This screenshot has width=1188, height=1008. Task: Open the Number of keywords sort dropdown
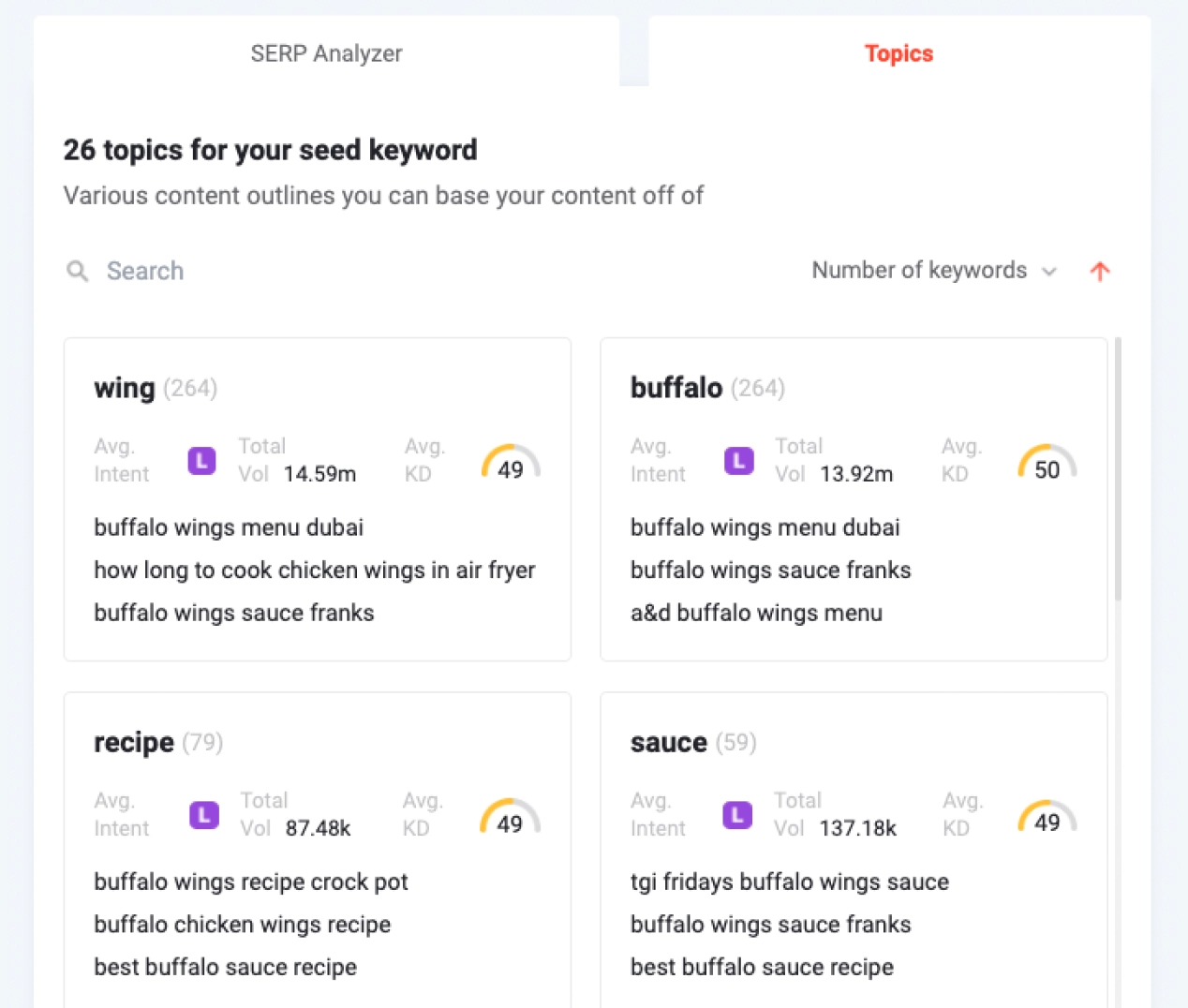[934, 271]
